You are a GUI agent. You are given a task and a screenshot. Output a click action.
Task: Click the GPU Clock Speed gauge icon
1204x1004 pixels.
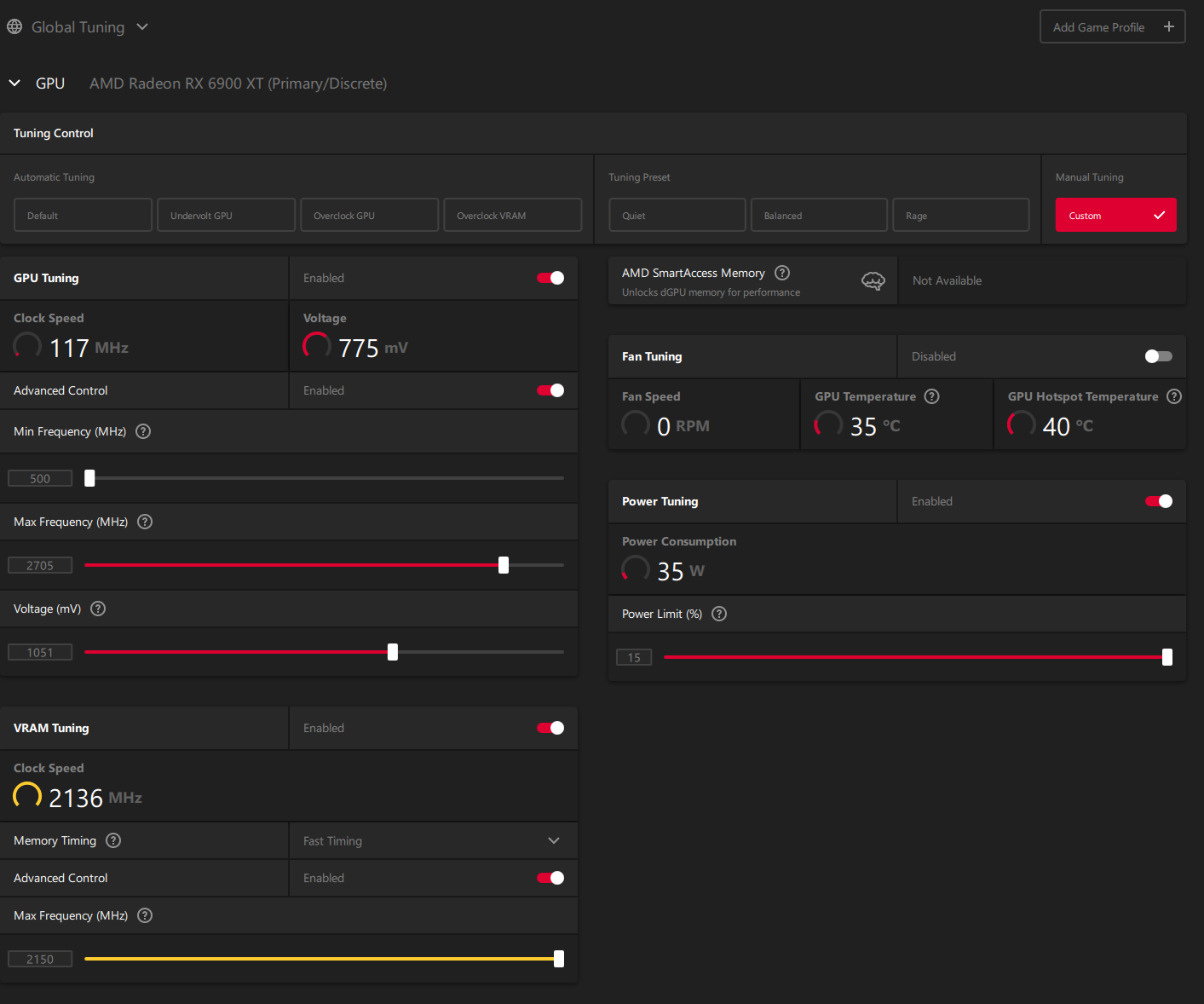pos(27,345)
